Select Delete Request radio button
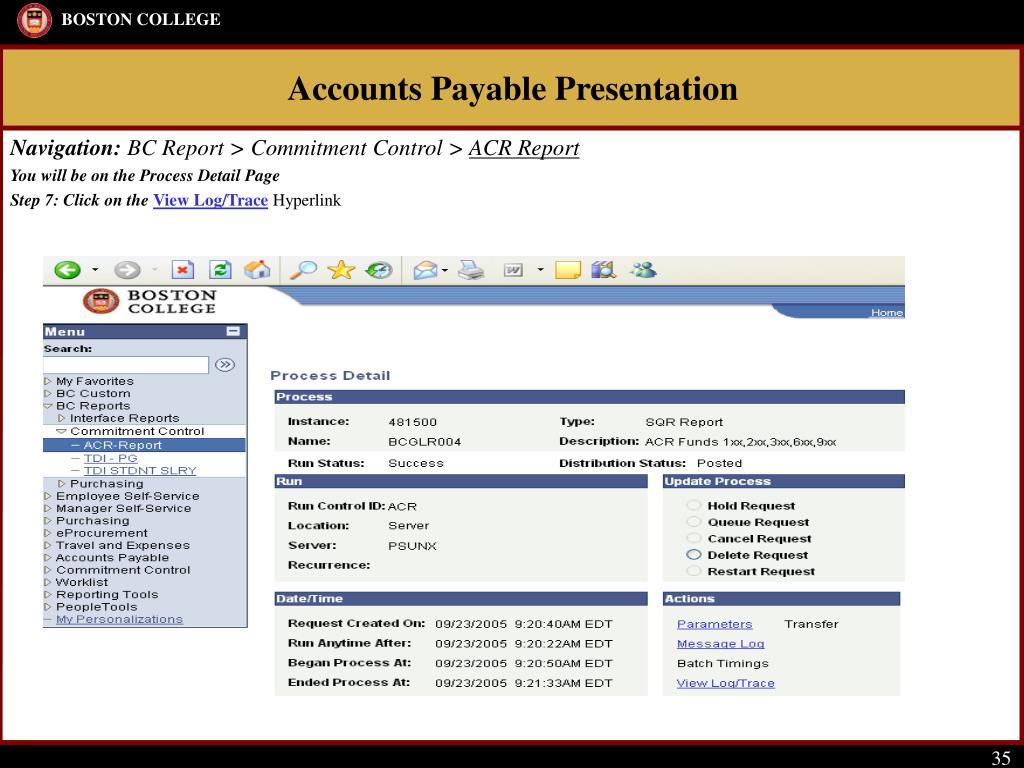The image size is (1024, 768). tap(694, 554)
